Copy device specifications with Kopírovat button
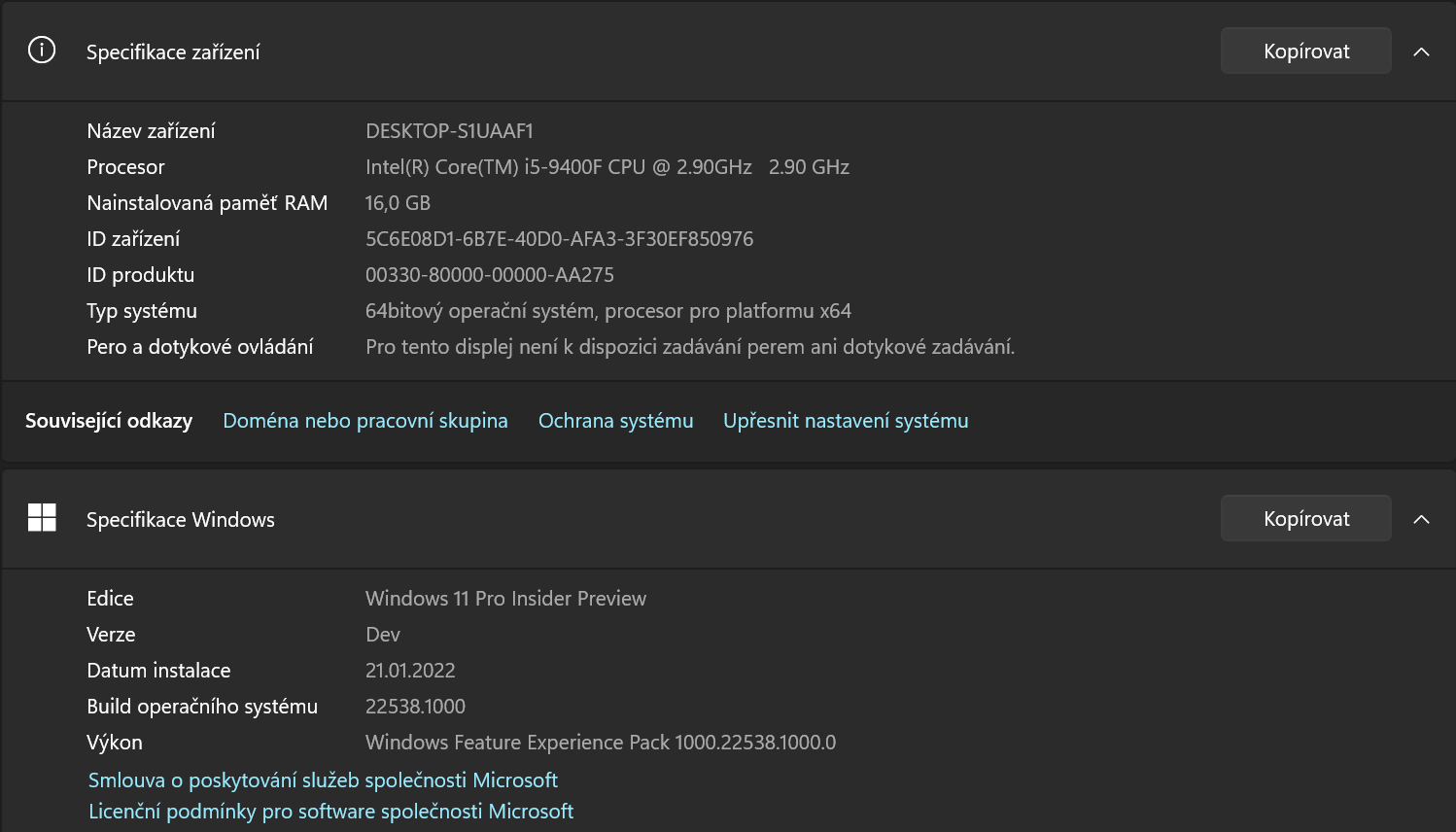1456x832 pixels. (1305, 52)
